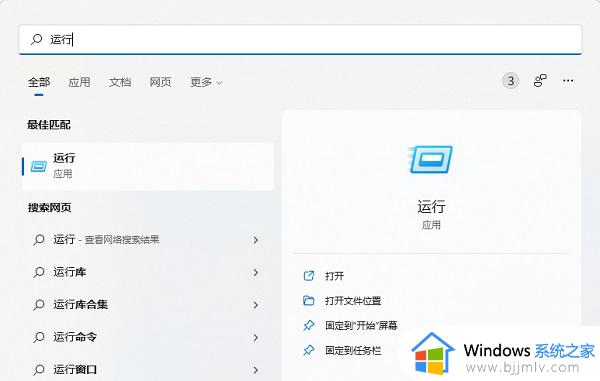The width and height of the screenshot is (600, 381).
Task: Open the account/feedback people icon
Action: 540,81
